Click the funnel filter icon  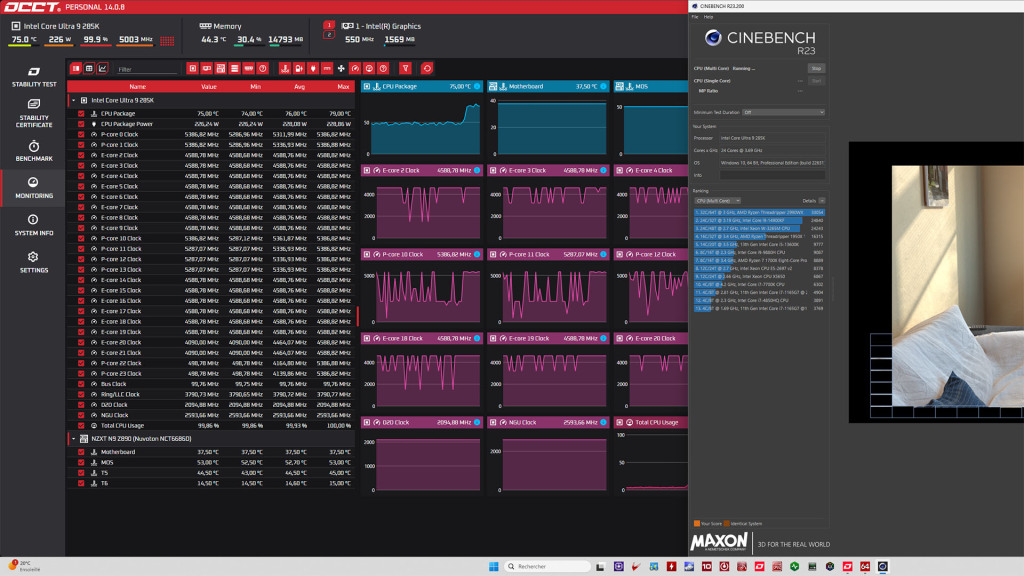point(406,69)
